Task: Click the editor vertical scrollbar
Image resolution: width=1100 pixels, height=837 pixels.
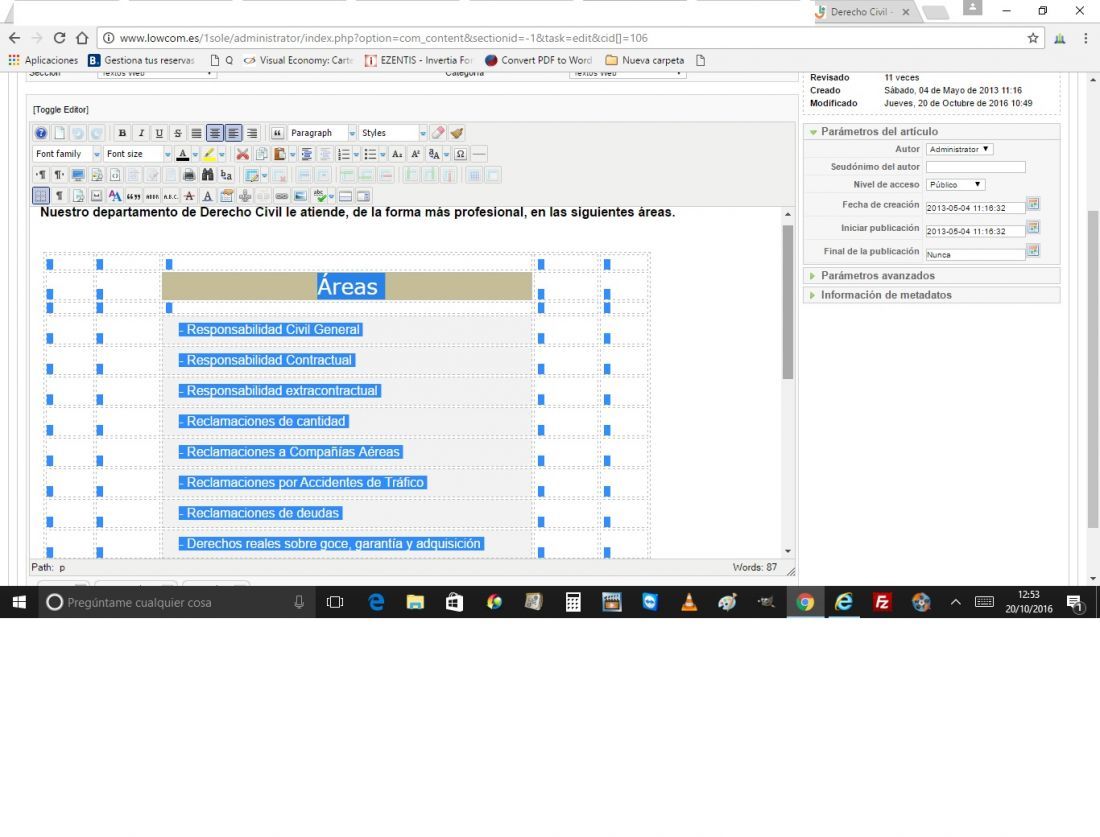Action: click(x=788, y=302)
